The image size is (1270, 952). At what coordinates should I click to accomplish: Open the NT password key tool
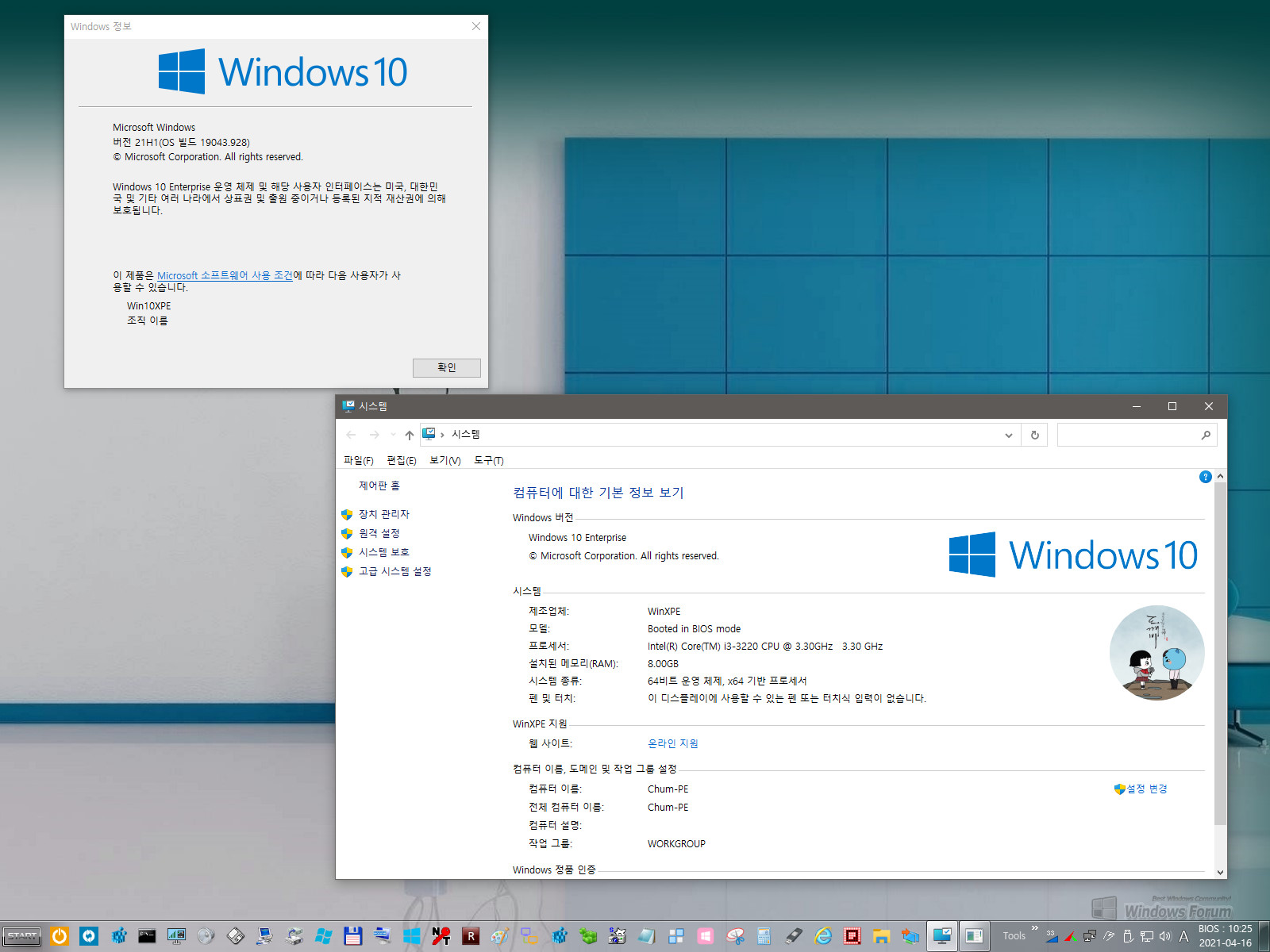point(441,936)
